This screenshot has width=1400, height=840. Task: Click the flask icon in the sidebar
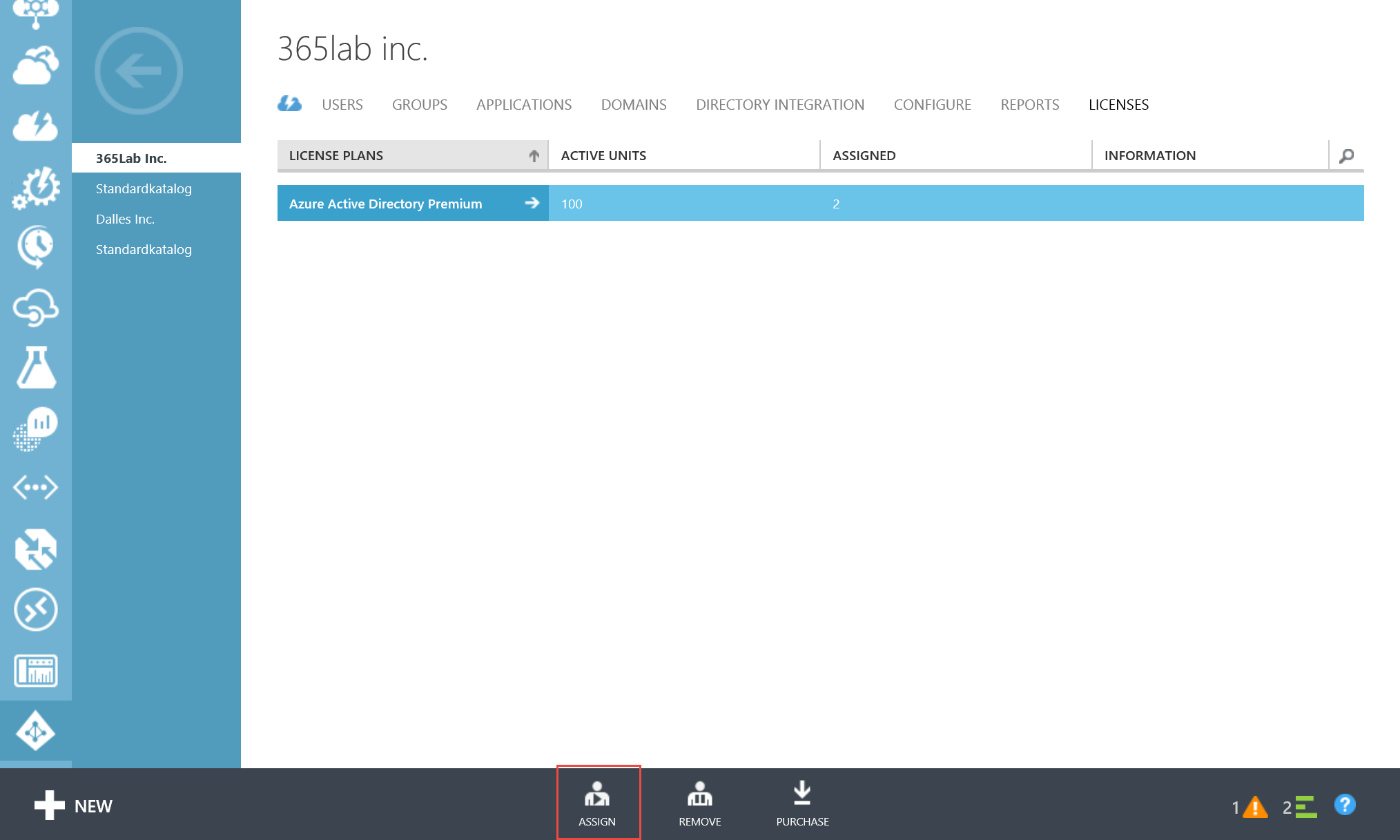pyautogui.click(x=35, y=367)
